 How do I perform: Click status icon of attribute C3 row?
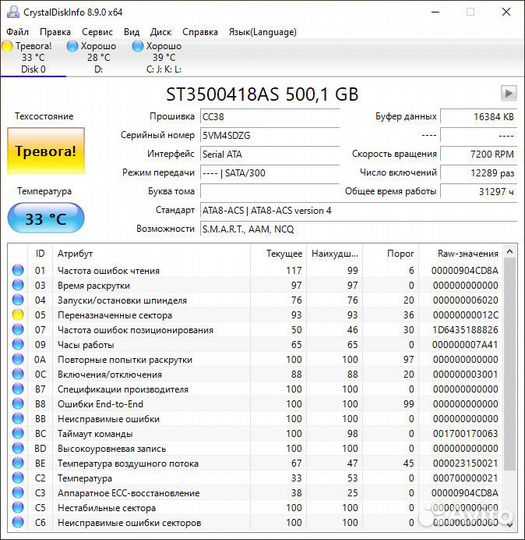point(18,492)
